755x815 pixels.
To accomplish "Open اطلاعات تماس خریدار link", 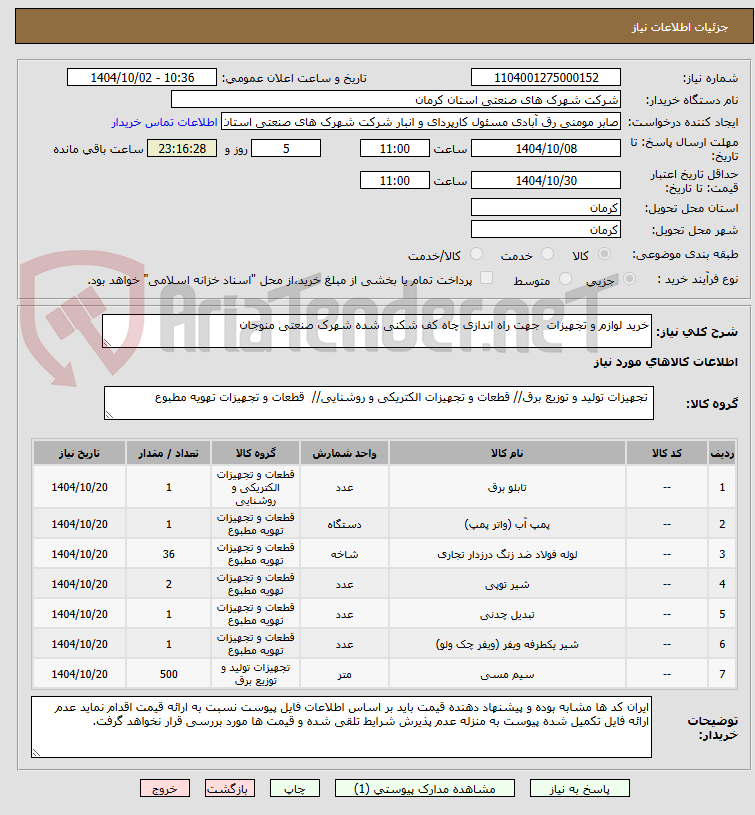I will click(x=164, y=122).
